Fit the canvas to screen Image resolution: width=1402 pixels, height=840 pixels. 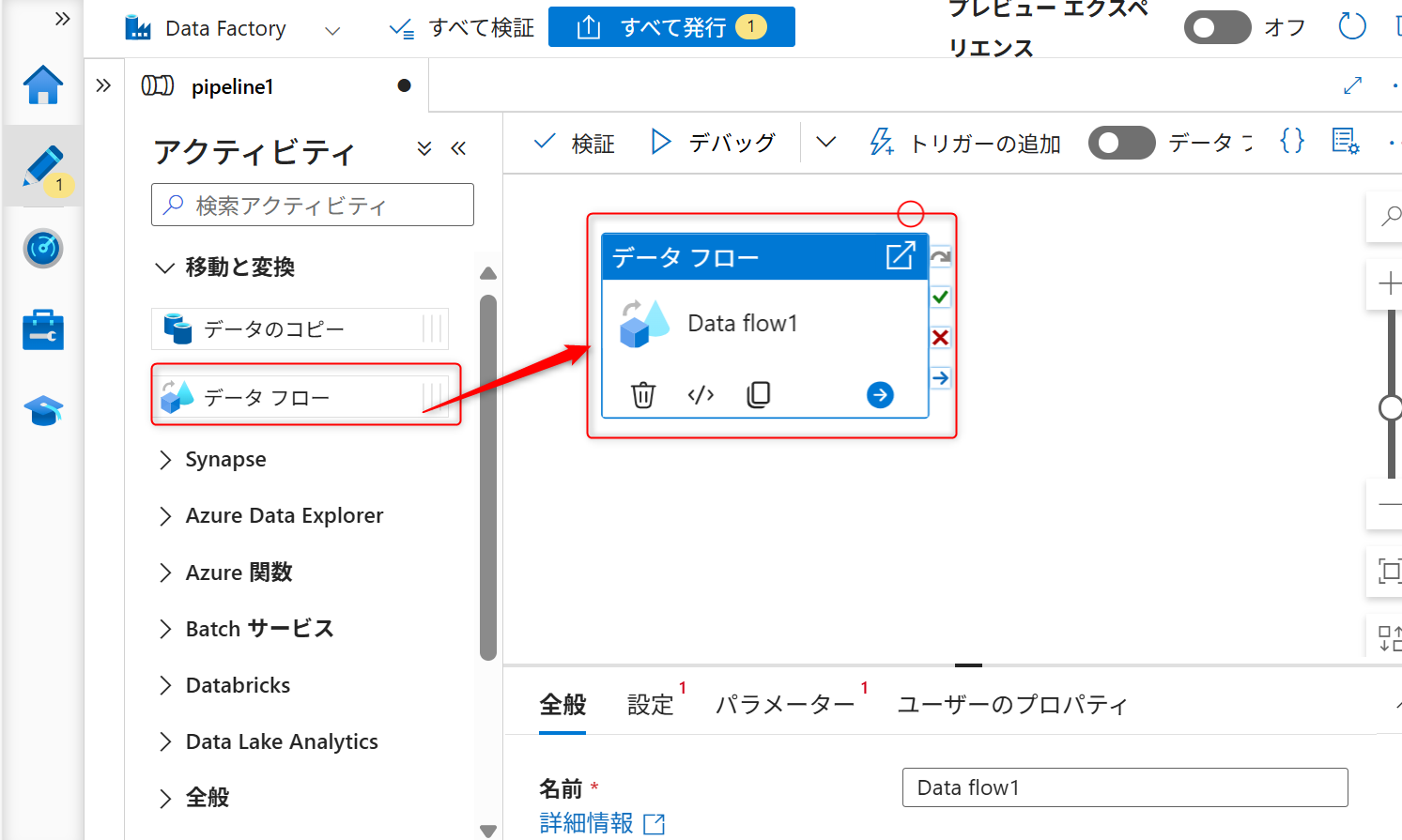coord(1390,571)
